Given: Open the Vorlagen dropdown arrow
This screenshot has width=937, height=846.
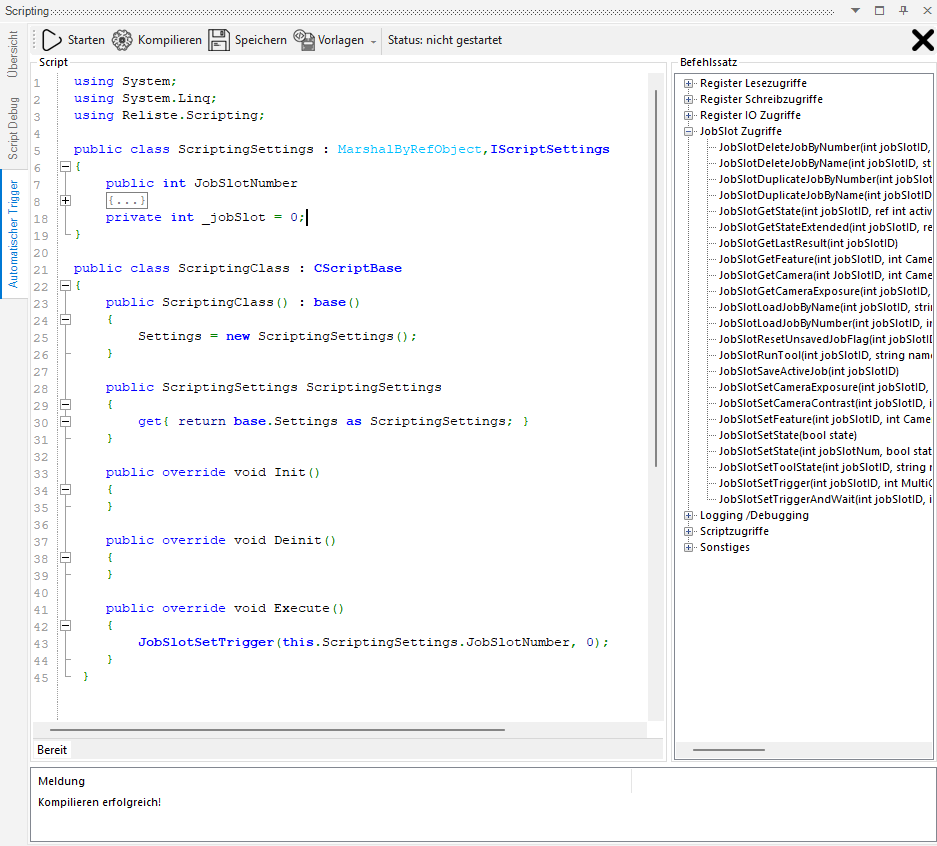Looking at the screenshot, I should point(374,41).
